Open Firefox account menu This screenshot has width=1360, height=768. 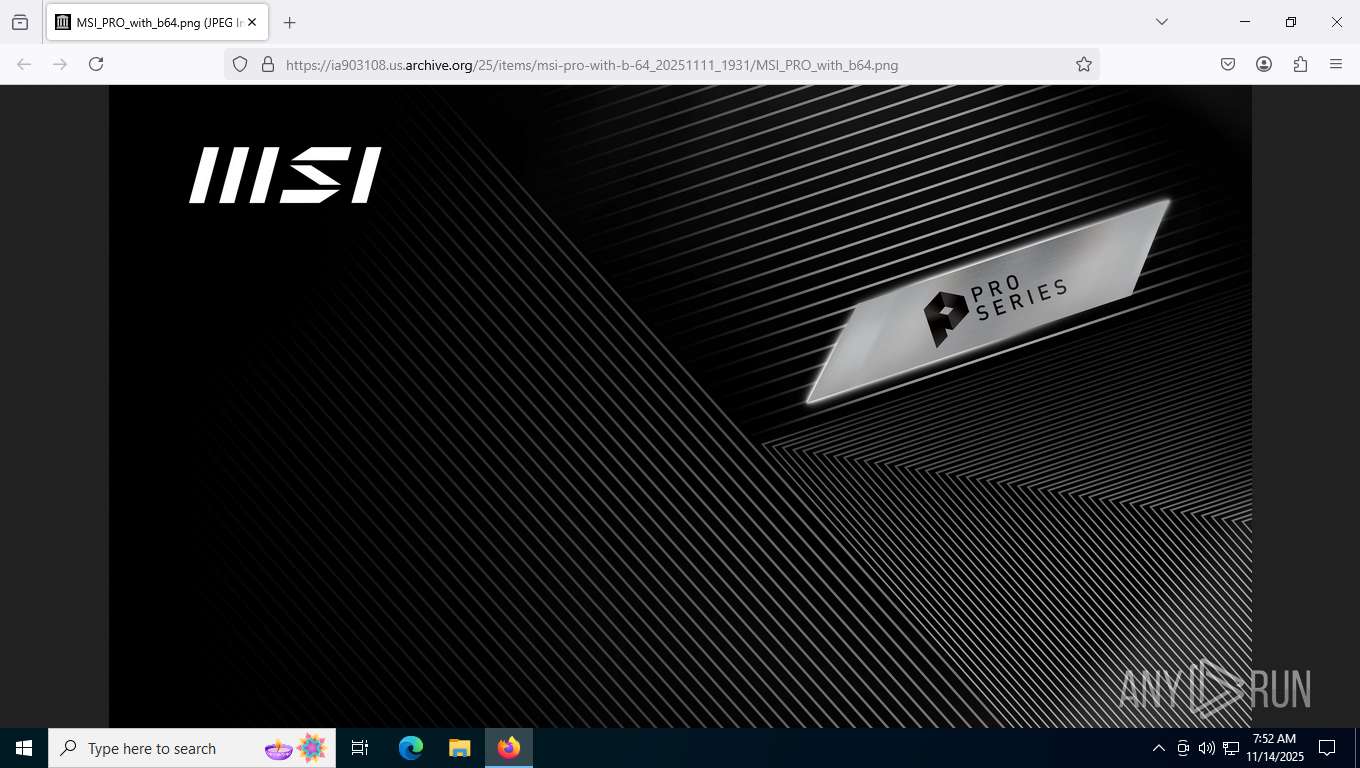pos(1264,64)
